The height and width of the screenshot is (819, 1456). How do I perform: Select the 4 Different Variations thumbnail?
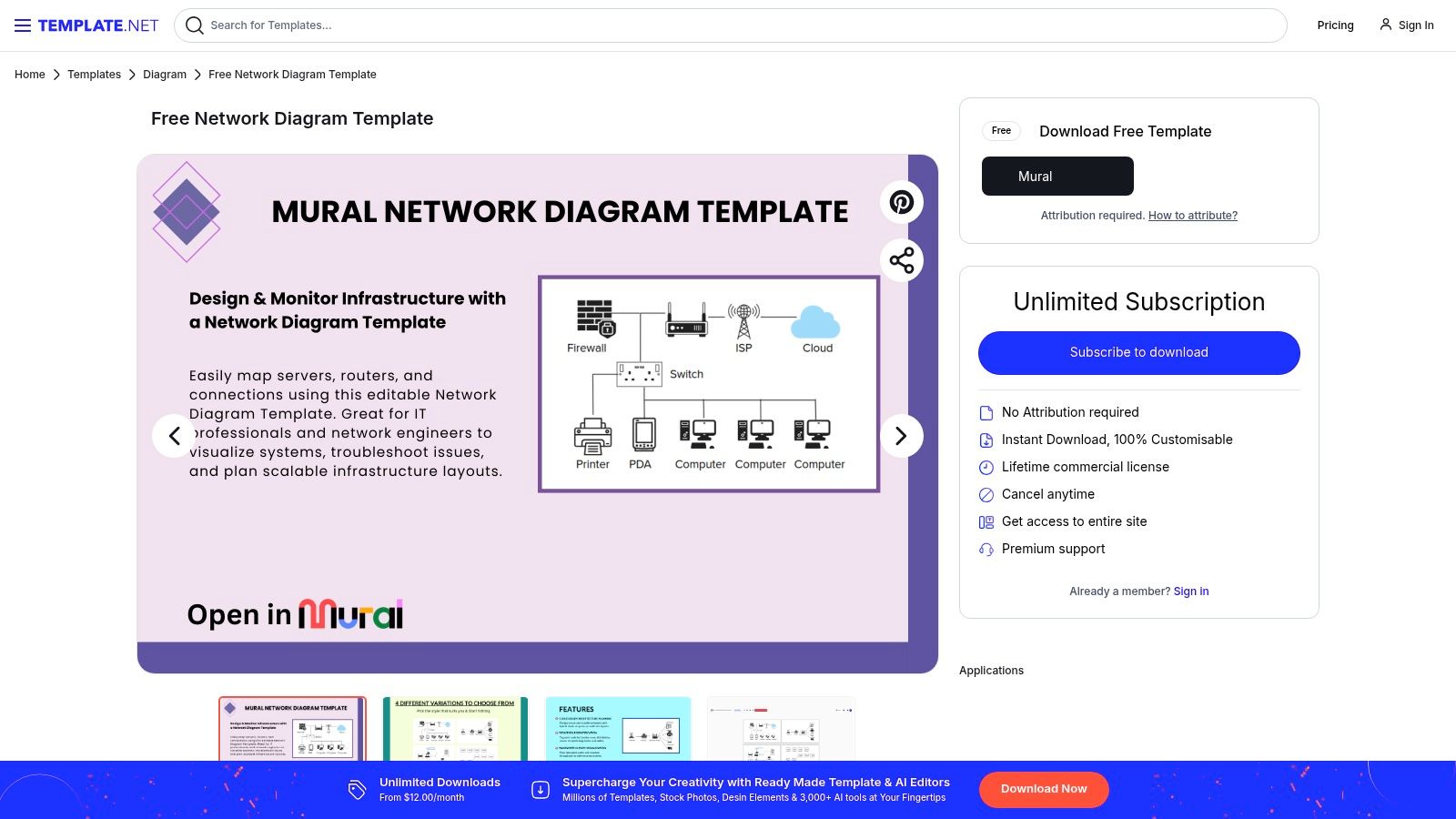coord(455,729)
